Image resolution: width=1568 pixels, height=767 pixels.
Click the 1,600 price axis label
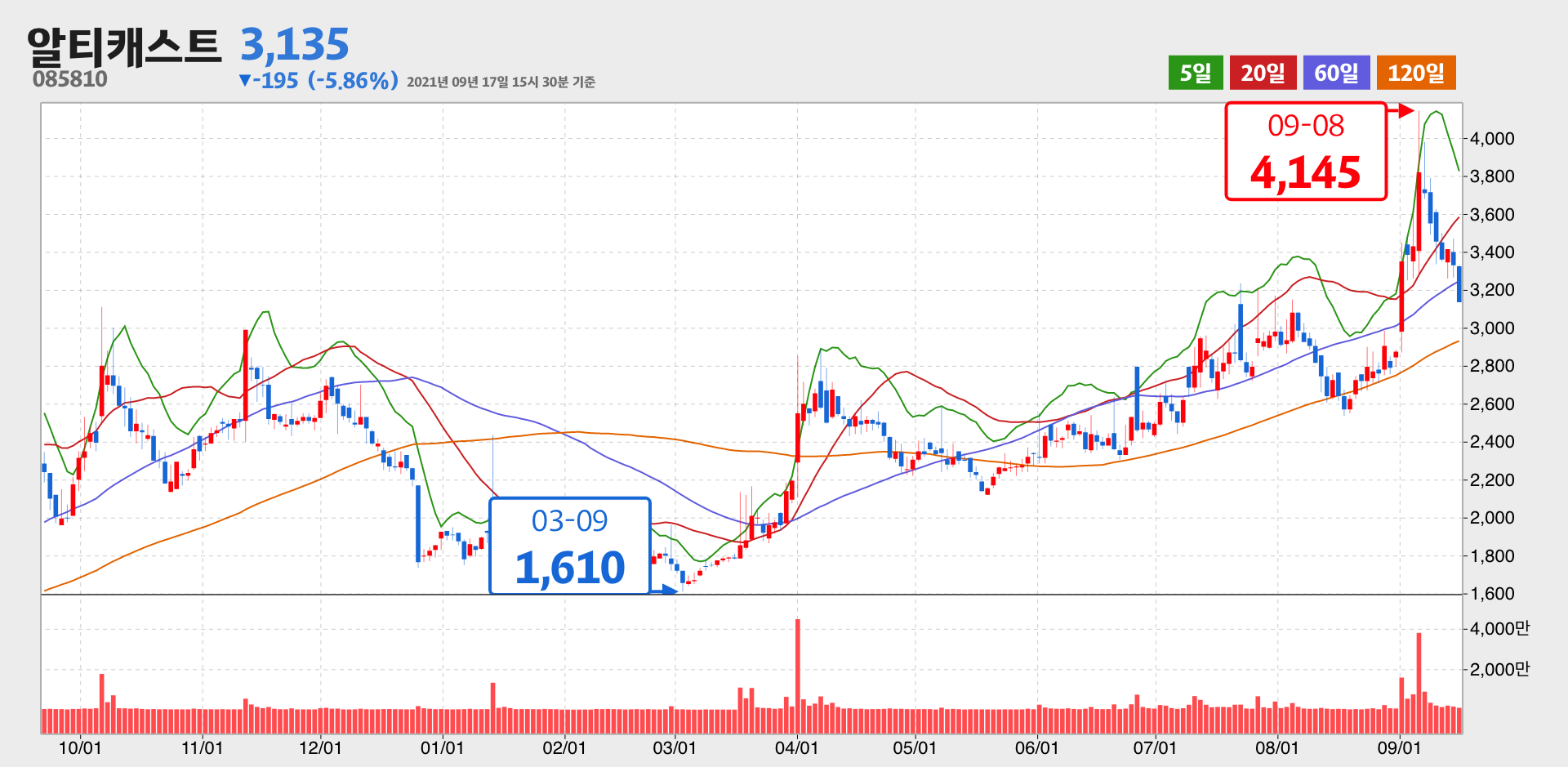(1492, 593)
